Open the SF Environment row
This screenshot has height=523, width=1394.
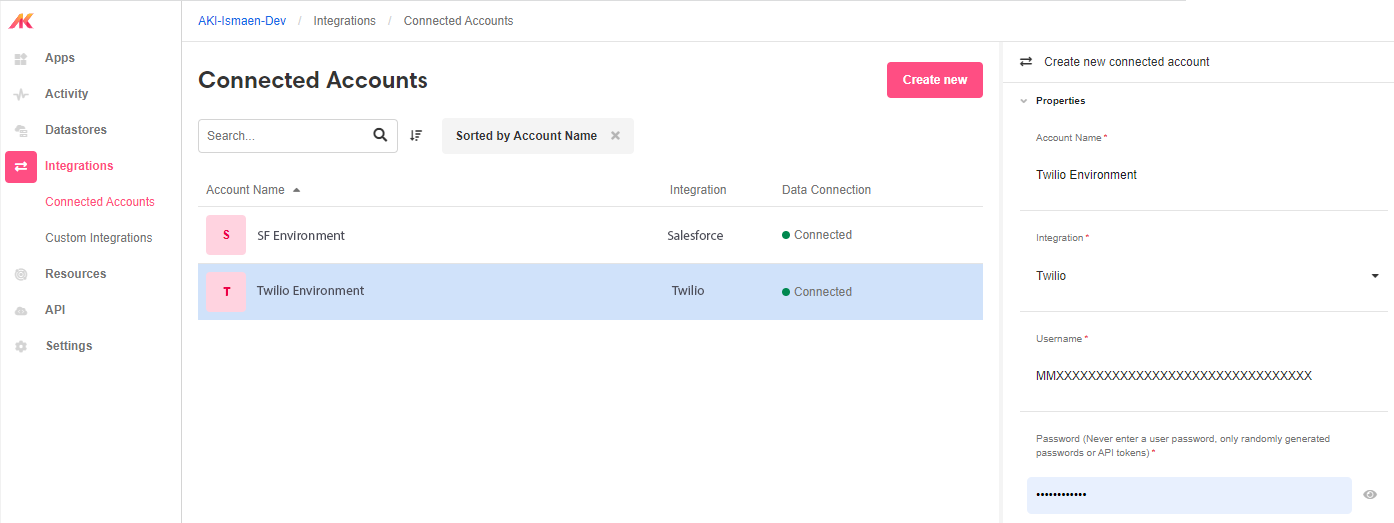click(x=590, y=236)
